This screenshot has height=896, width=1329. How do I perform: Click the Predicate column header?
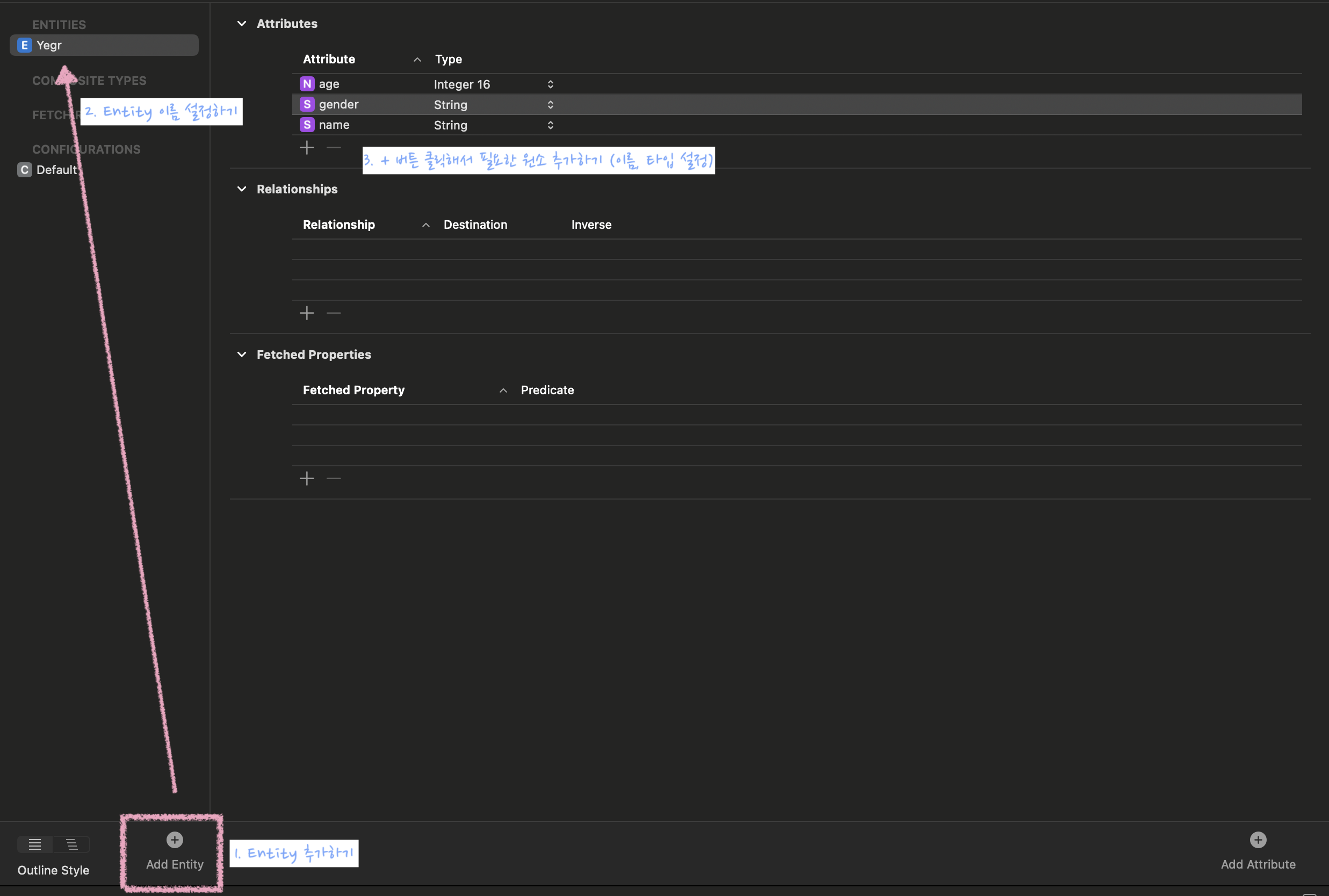click(547, 391)
